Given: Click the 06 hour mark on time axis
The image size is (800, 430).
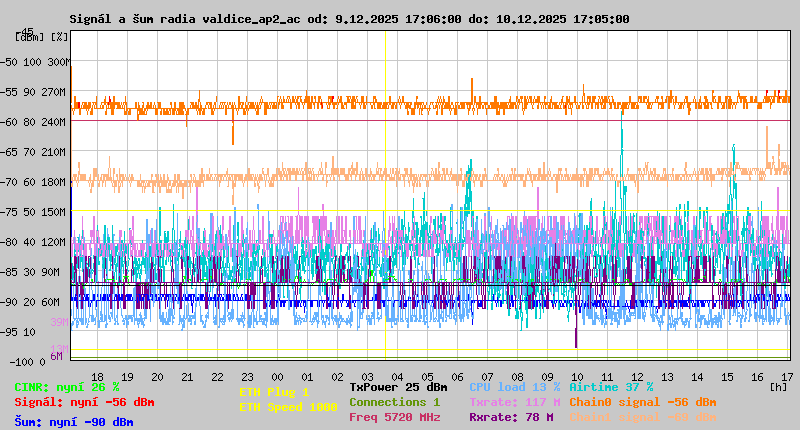Looking at the screenshot, I should [x=457, y=377].
